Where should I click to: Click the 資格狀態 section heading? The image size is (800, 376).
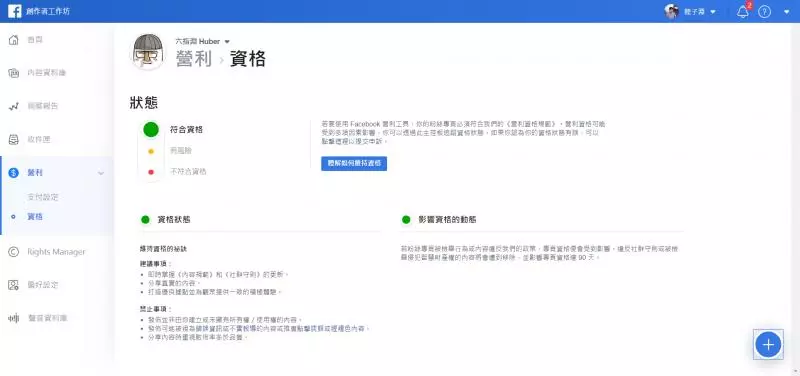tap(174, 219)
